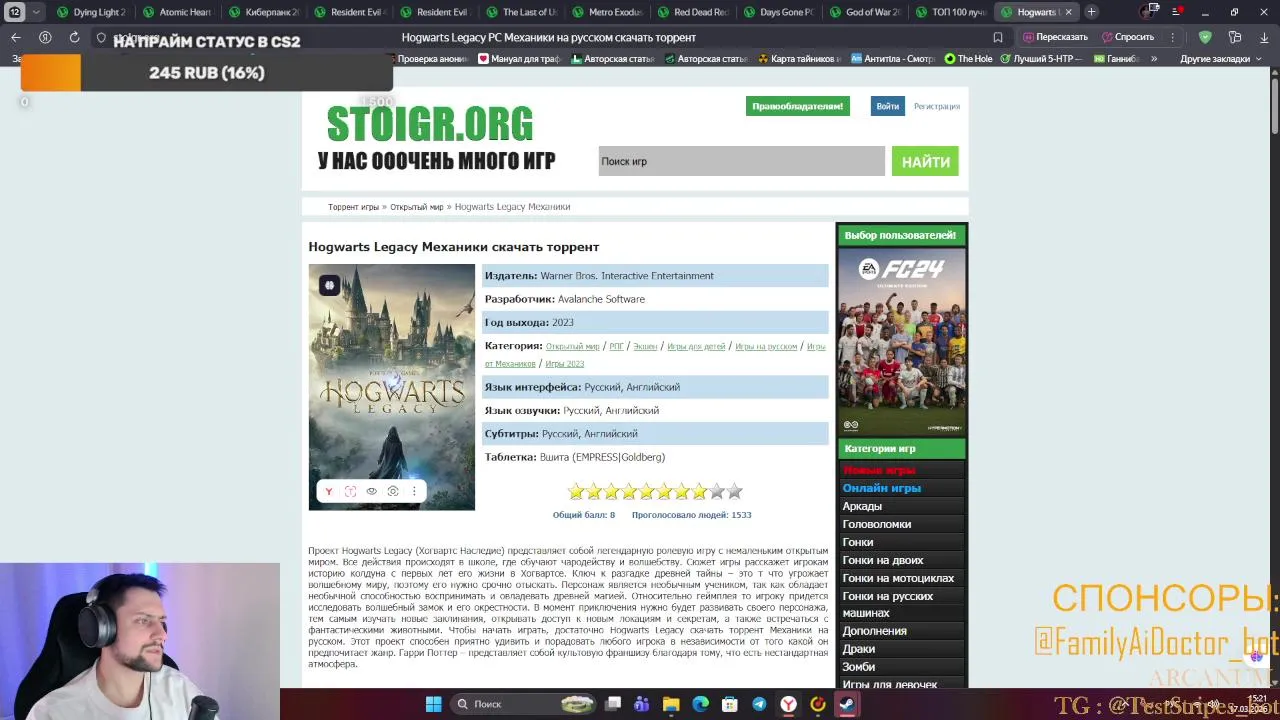The width and height of the screenshot is (1280, 720).
Task: Open a new browser tab with the plus icon
Action: tap(1091, 12)
